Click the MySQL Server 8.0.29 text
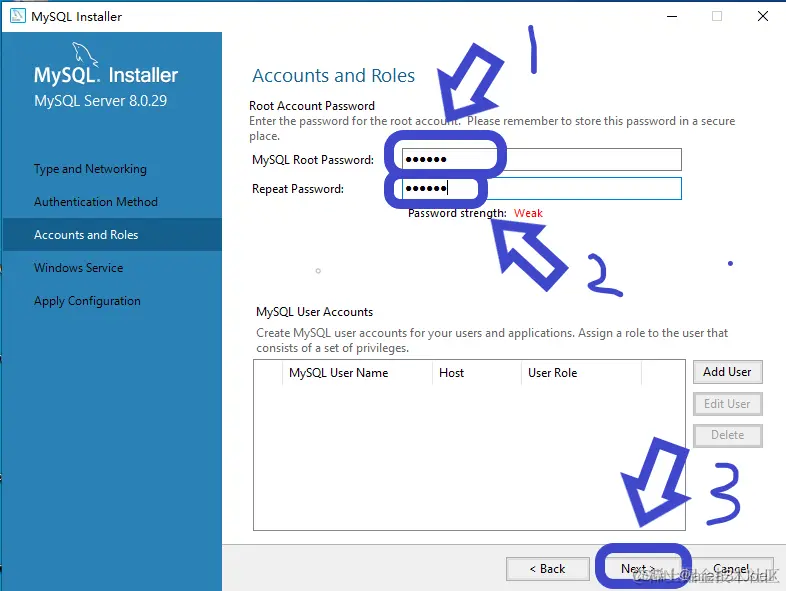Viewport: 786px width, 591px height. [100, 101]
